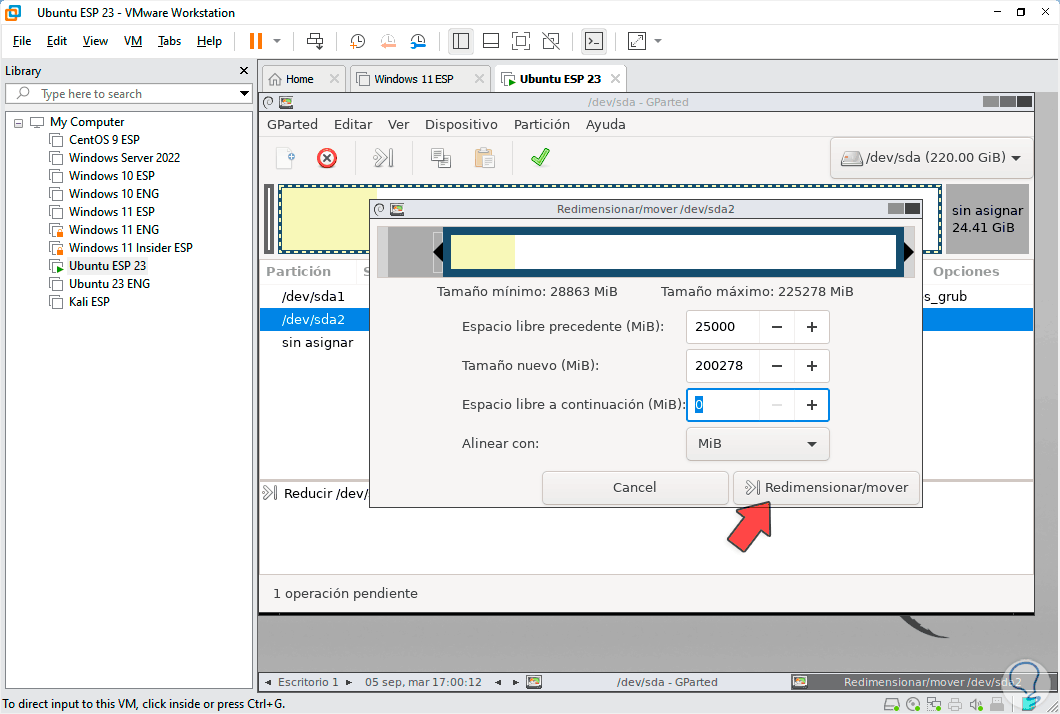1060x714 pixels.
Task: Grab the right resize handle of partition bar
Action: [909, 252]
